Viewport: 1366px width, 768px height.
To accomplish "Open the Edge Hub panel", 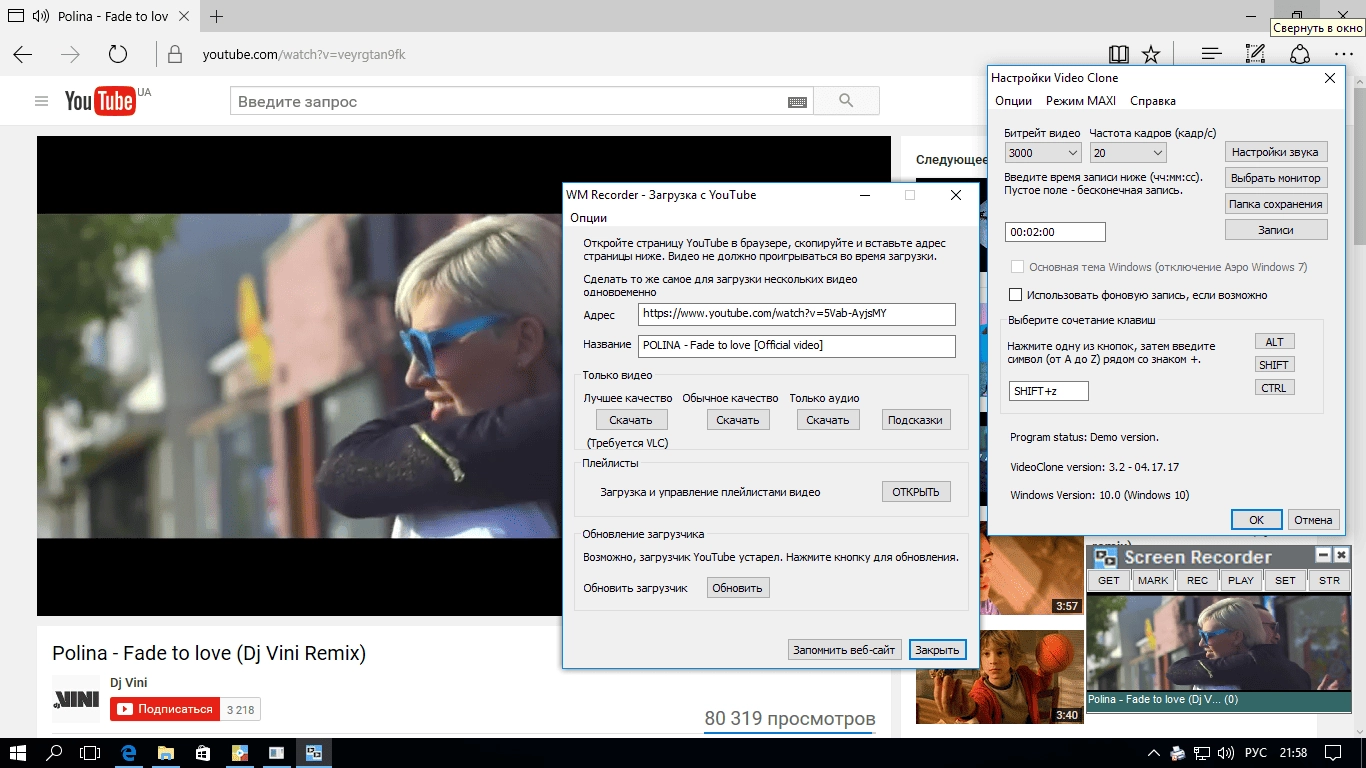I will click(x=1211, y=54).
